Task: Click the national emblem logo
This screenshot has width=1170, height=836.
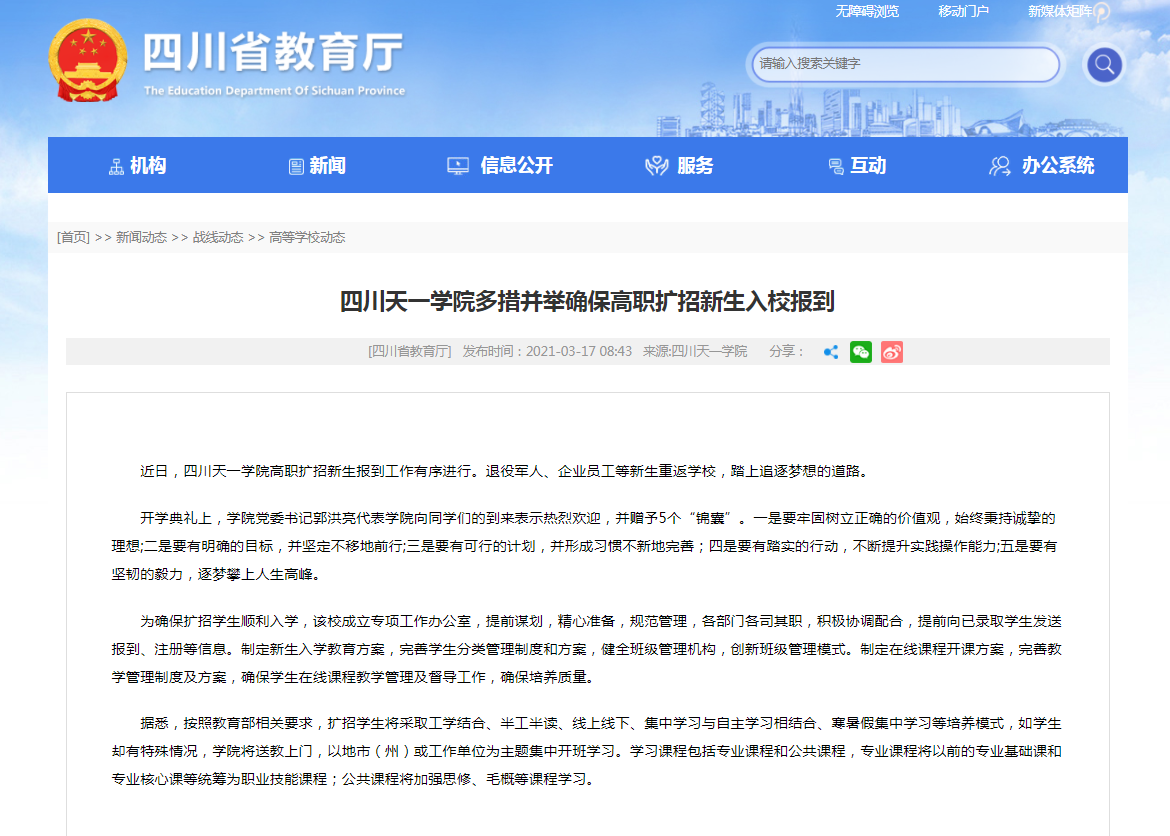Action: coord(88,60)
